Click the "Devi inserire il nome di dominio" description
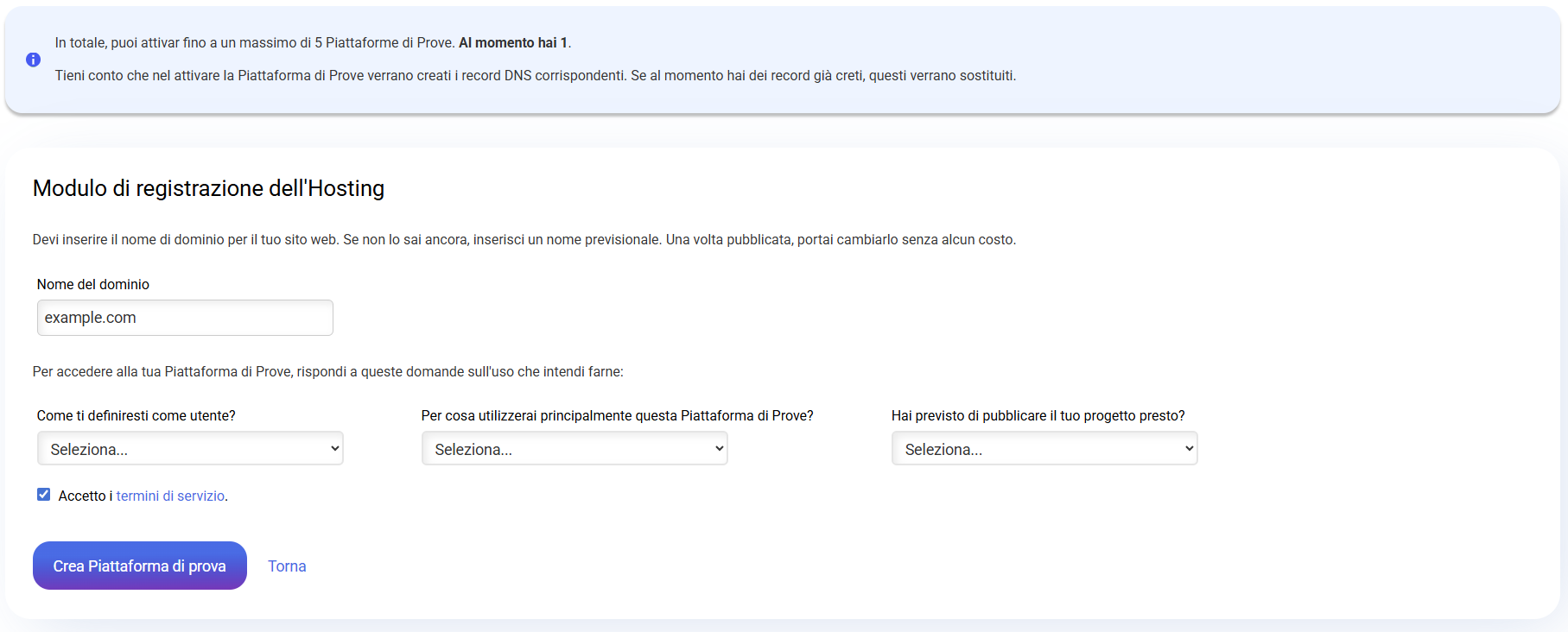The width and height of the screenshot is (1568, 632). 524,239
